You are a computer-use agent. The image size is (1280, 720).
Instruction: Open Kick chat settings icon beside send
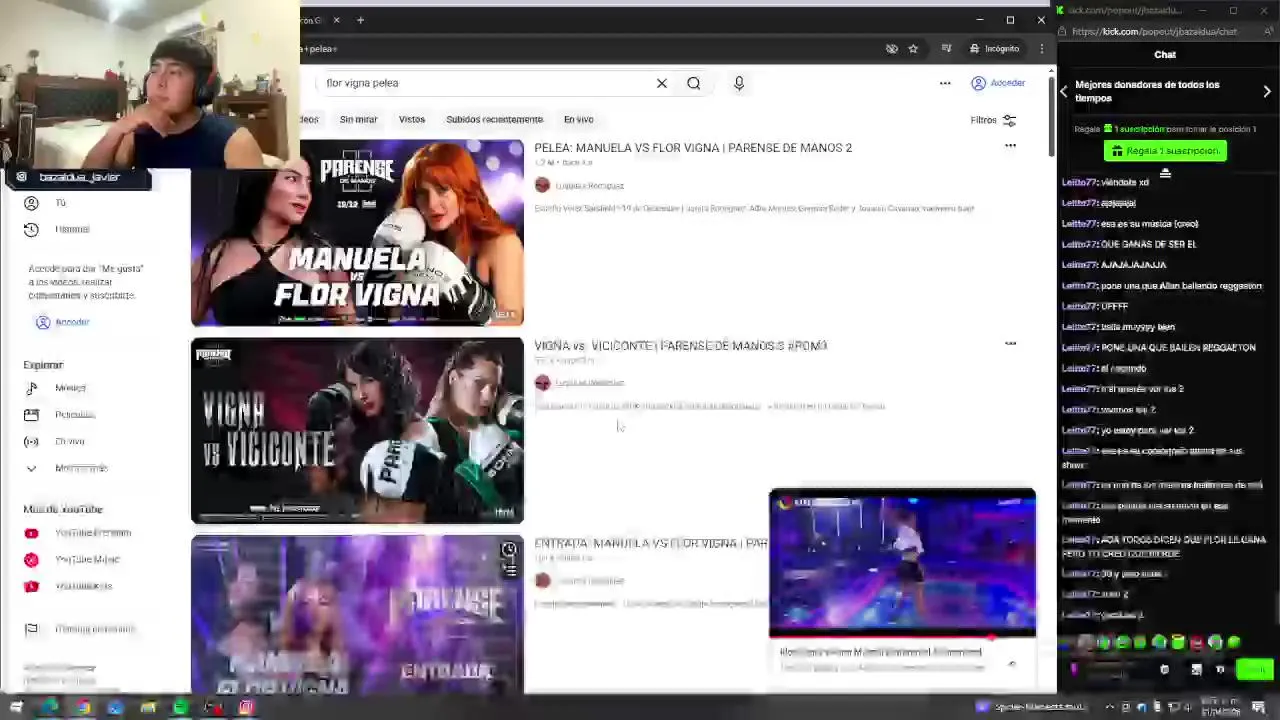1219,670
